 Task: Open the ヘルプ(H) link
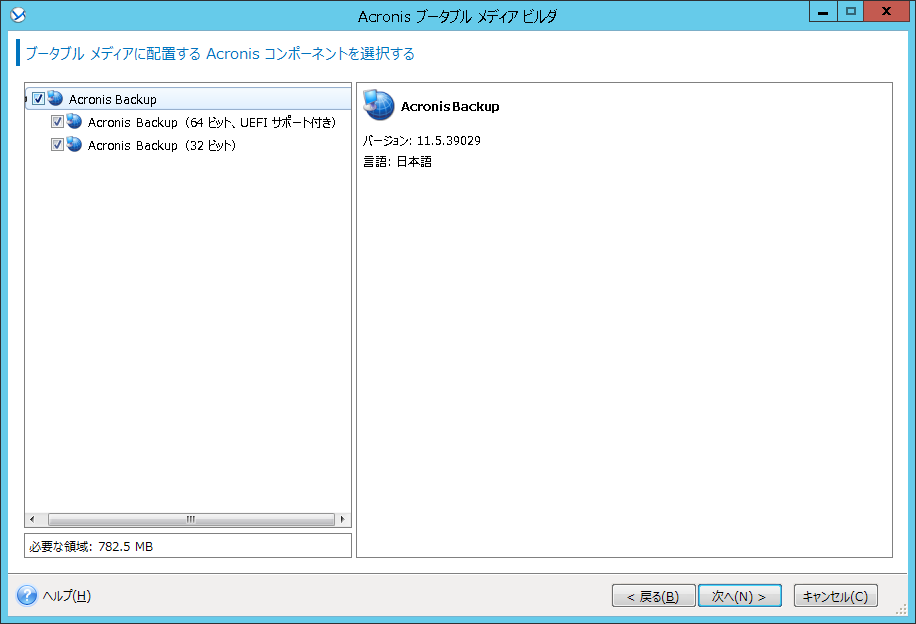pyautogui.click(x=67, y=596)
